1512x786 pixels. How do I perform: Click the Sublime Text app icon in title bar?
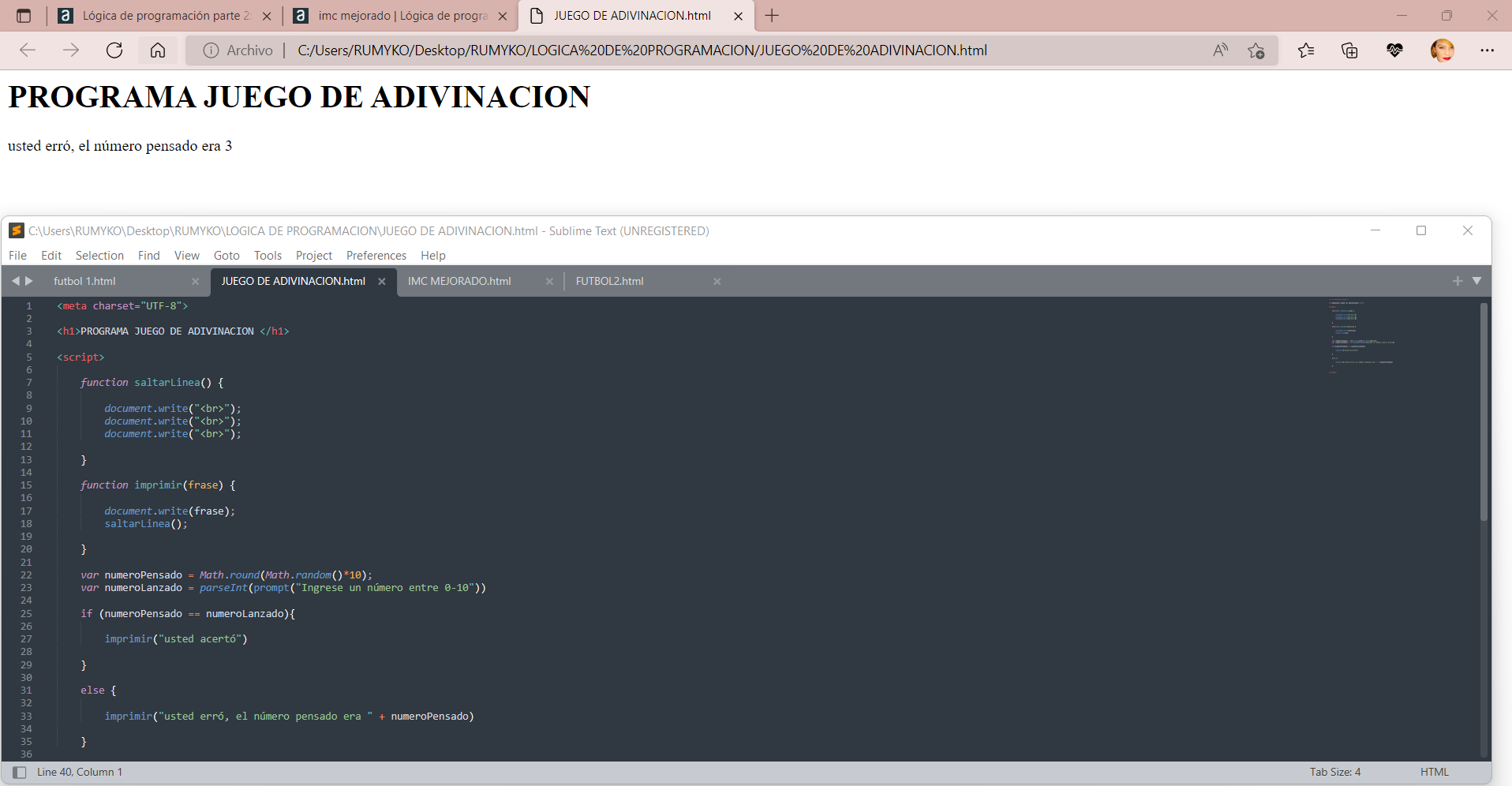(17, 230)
